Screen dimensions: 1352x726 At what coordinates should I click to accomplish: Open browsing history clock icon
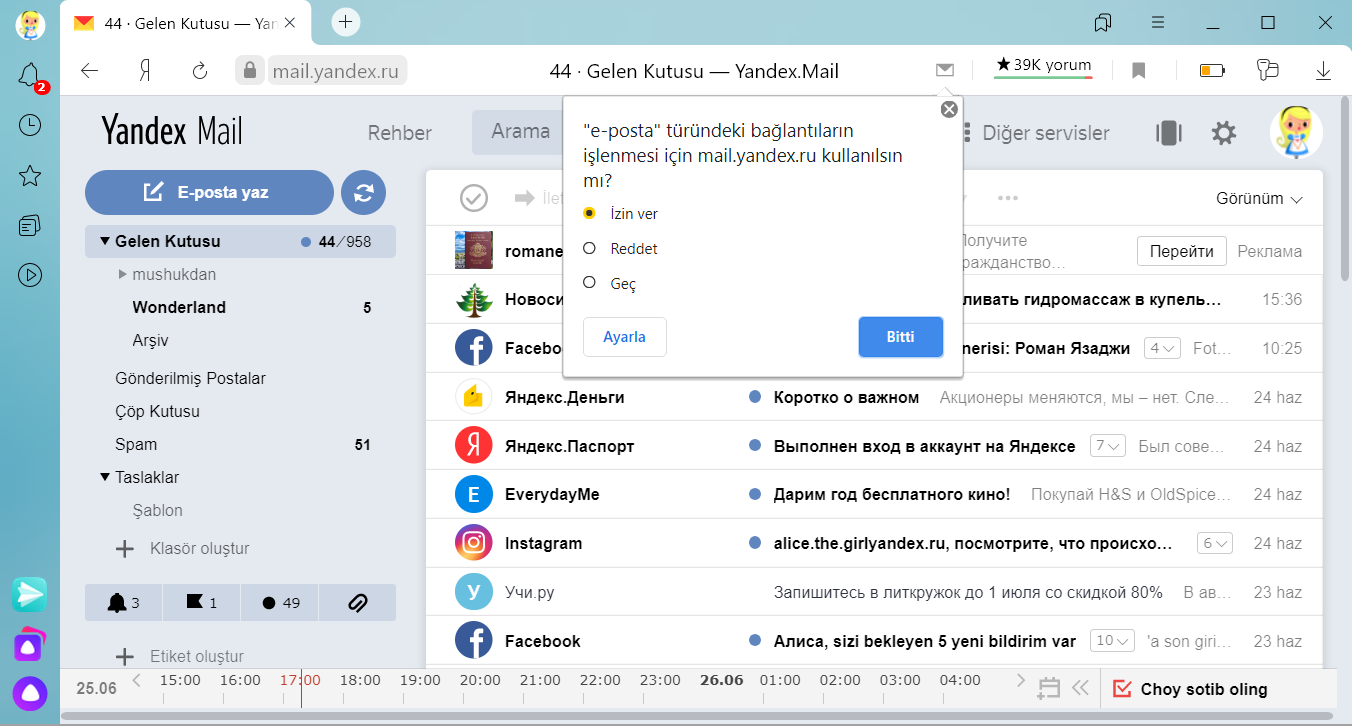[x=30, y=125]
